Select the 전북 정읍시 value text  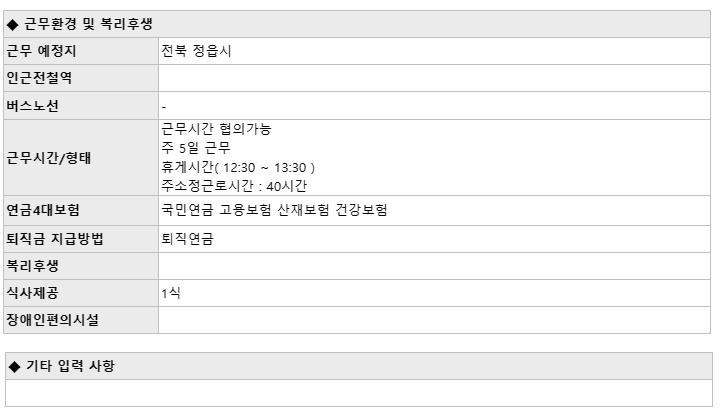tap(196, 51)
